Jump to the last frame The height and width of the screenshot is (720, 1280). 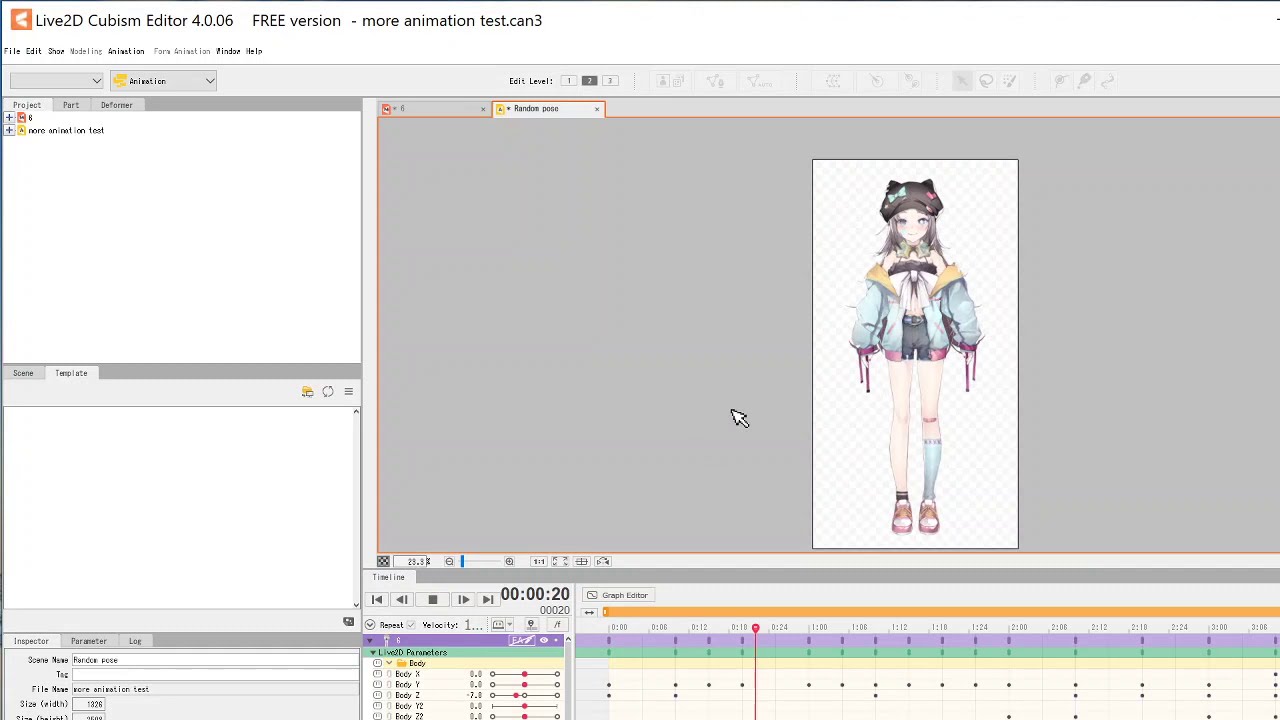coord(488,599)
